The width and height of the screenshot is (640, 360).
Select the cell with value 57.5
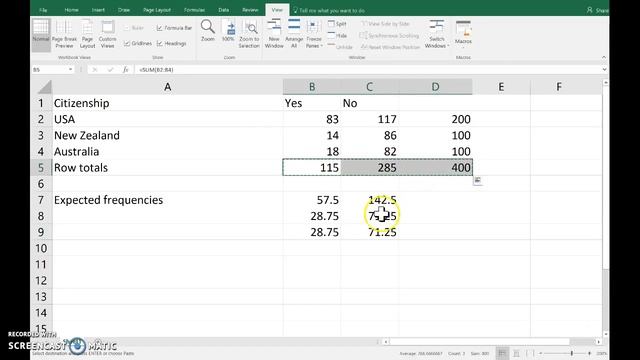312,200
